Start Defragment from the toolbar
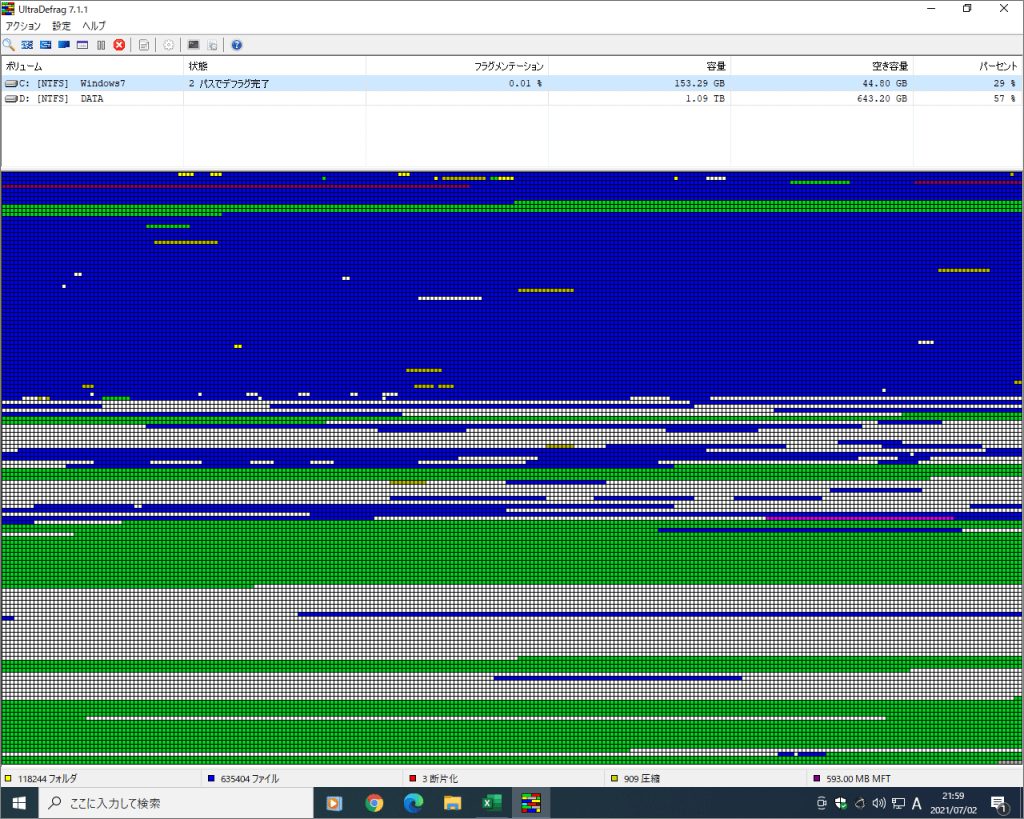The image size is (1024, 819). [x=27, y=44]
